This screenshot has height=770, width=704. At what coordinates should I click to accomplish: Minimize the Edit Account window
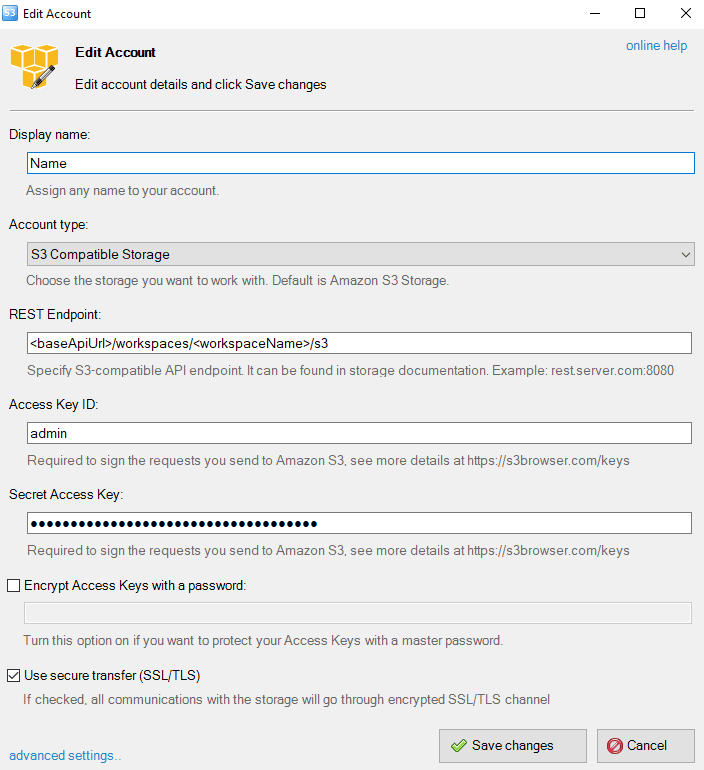coord(595,14)
